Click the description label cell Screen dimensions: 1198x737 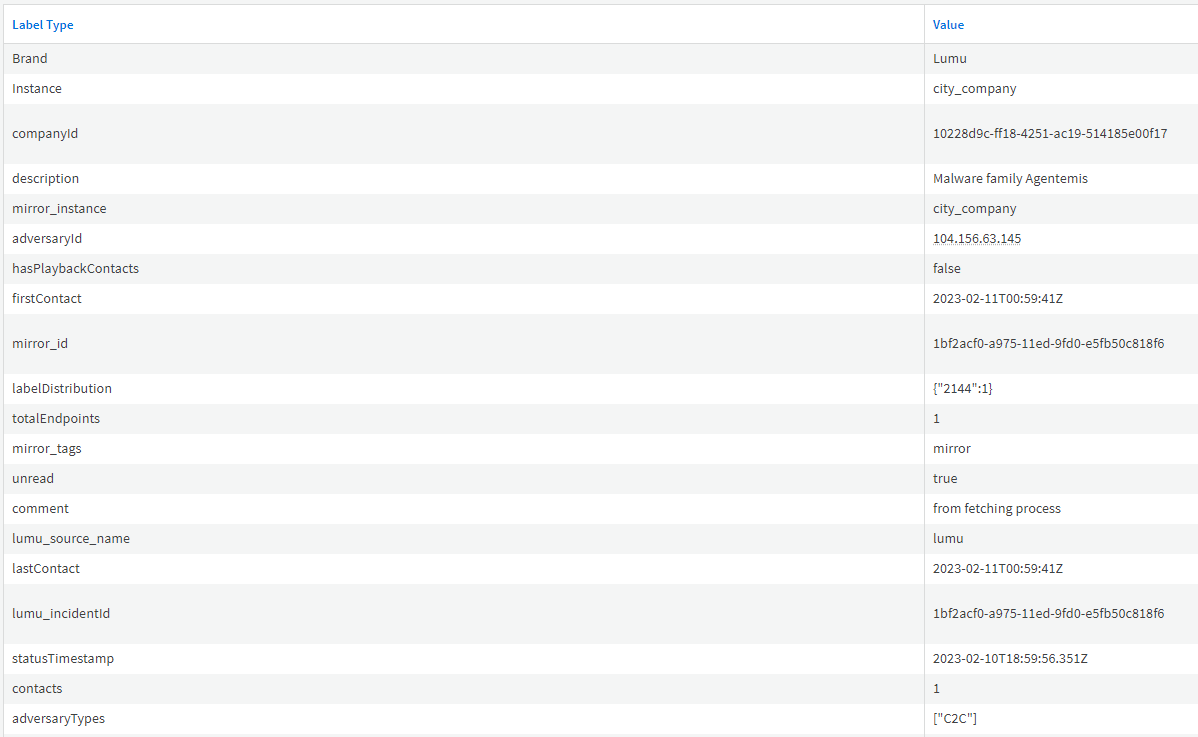[x=46, y=179]
